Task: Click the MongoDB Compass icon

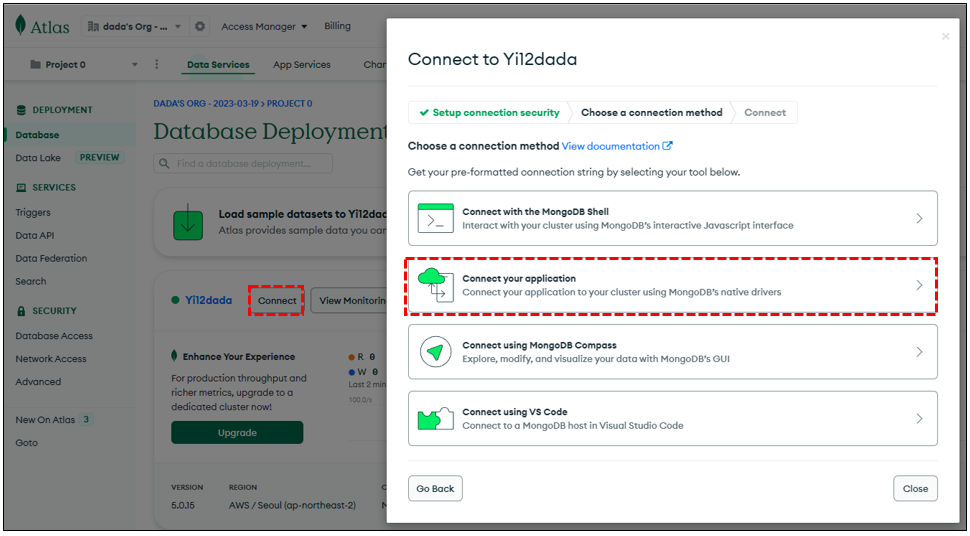Action: click(436, 352)
